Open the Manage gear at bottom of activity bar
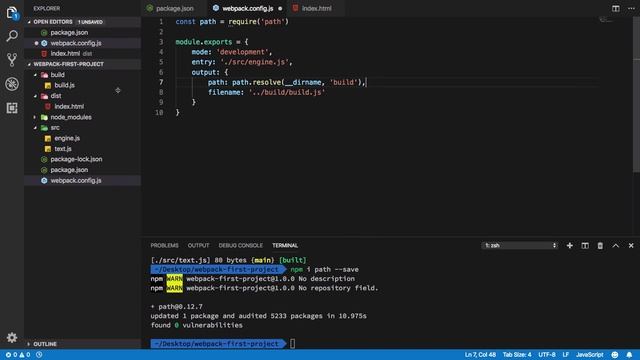 (x=12, y=338)
